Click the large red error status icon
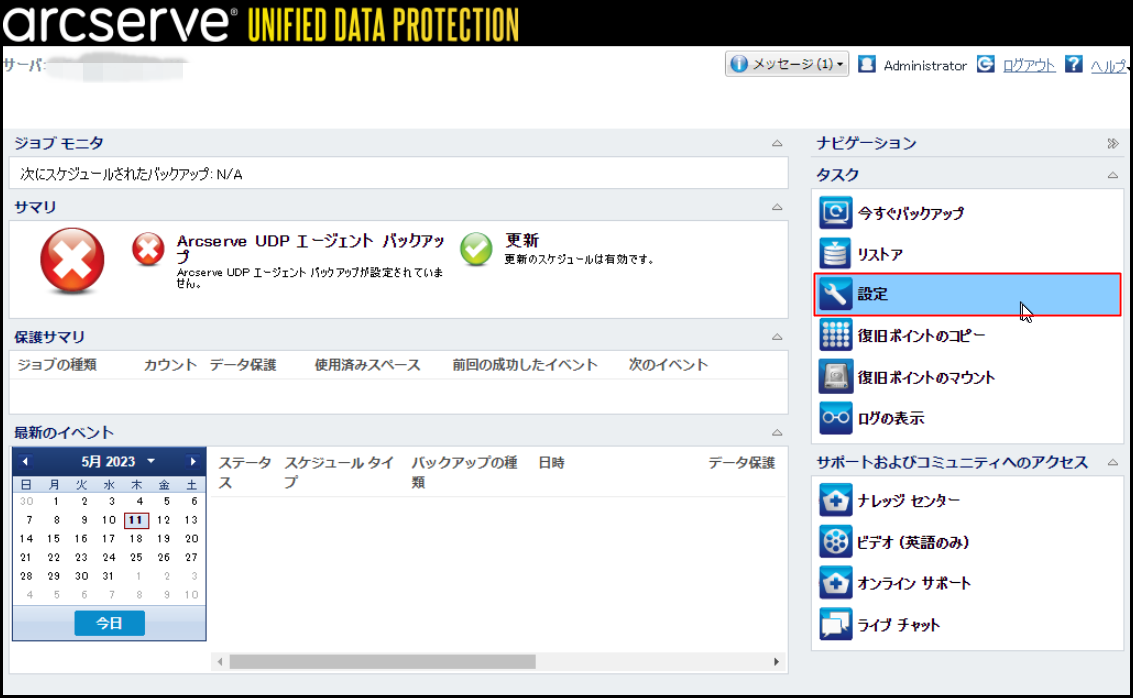The image size is (1133, 698). [x=72, y=261]
